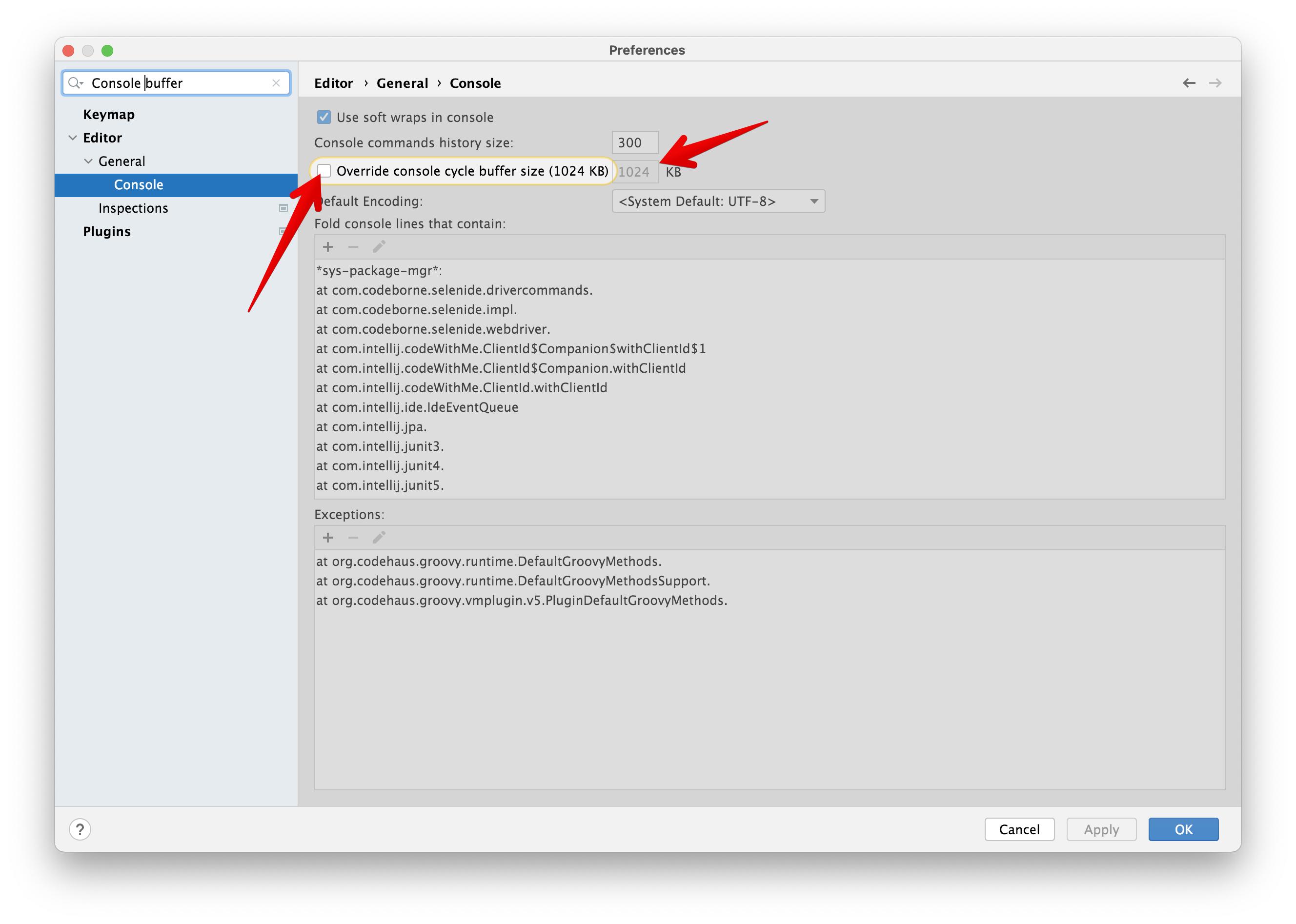The image size is (1296, 924).
Task: Enable Override console cycle buffer size
Action: (x=324, y=171)
